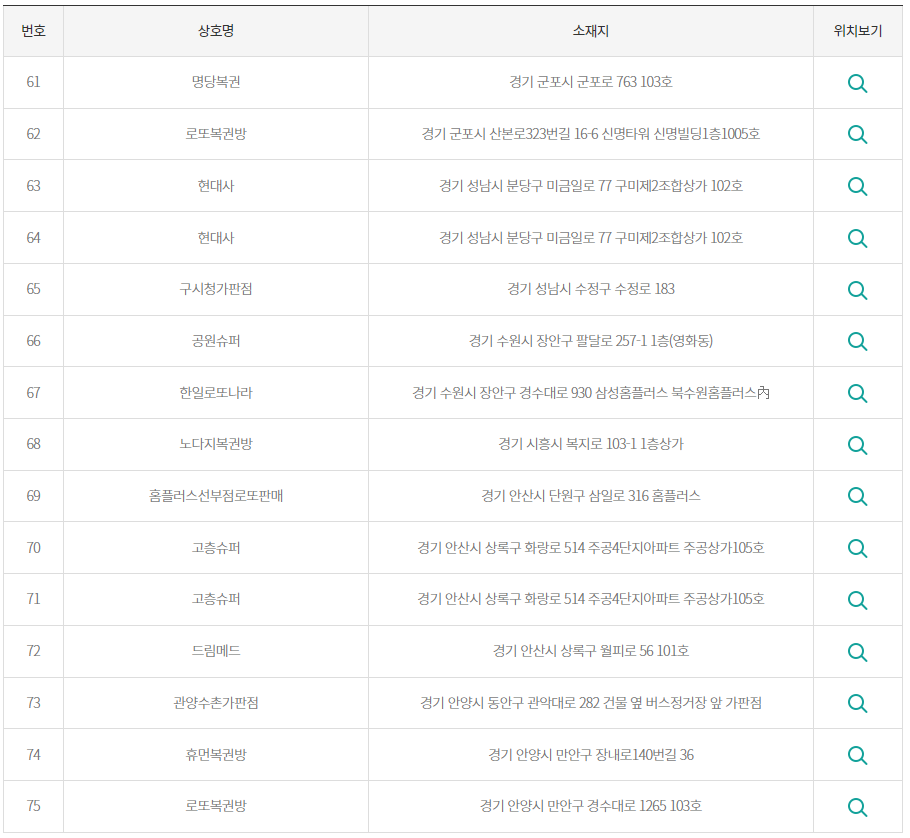
Task: Click address 경기 안산시 상록구 월피로 56 101호
Action: coord(591,651)
